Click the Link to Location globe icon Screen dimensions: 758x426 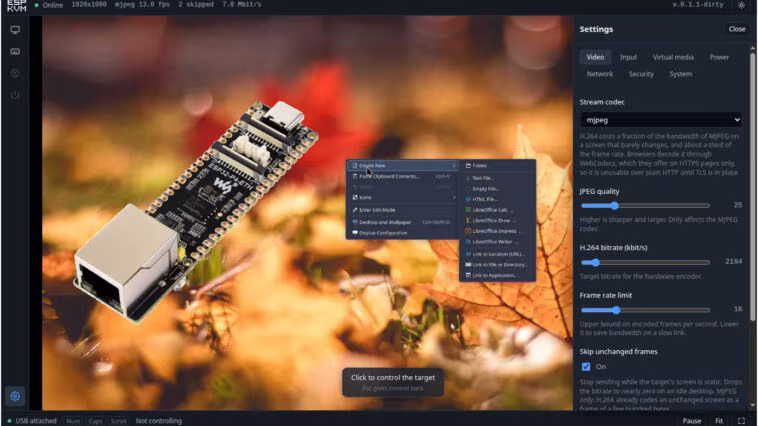click(x=468, y=254)
